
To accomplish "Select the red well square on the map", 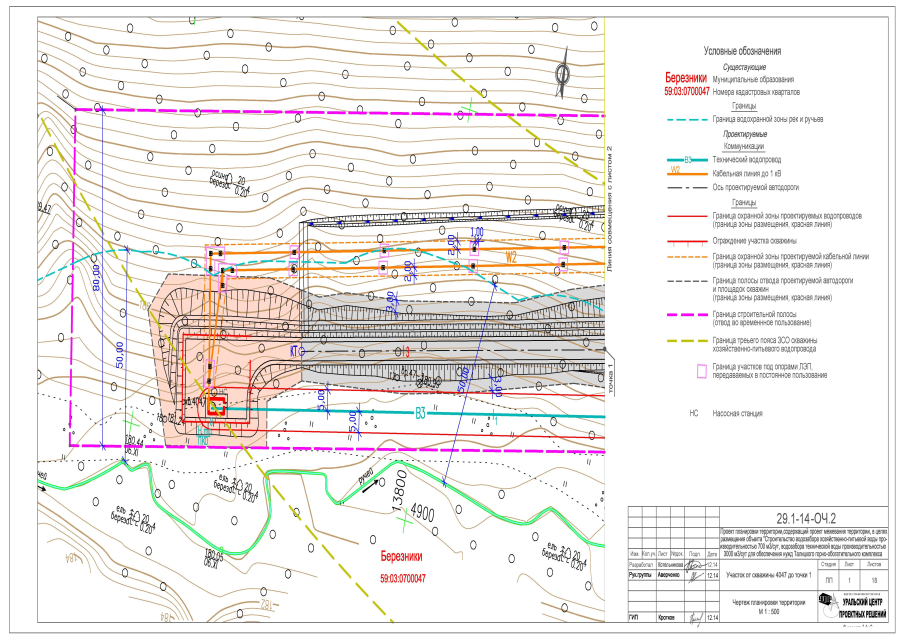I will [x=216, y=407].
